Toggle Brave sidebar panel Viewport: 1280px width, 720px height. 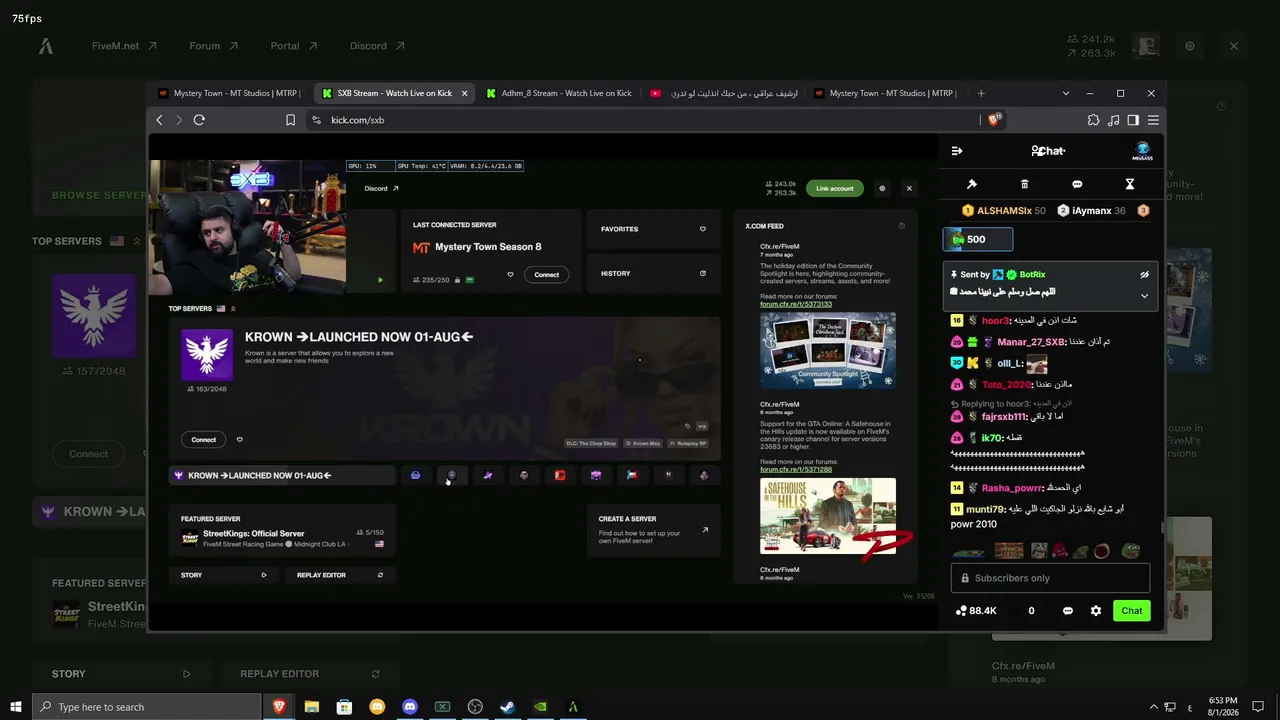[1133, 120]
